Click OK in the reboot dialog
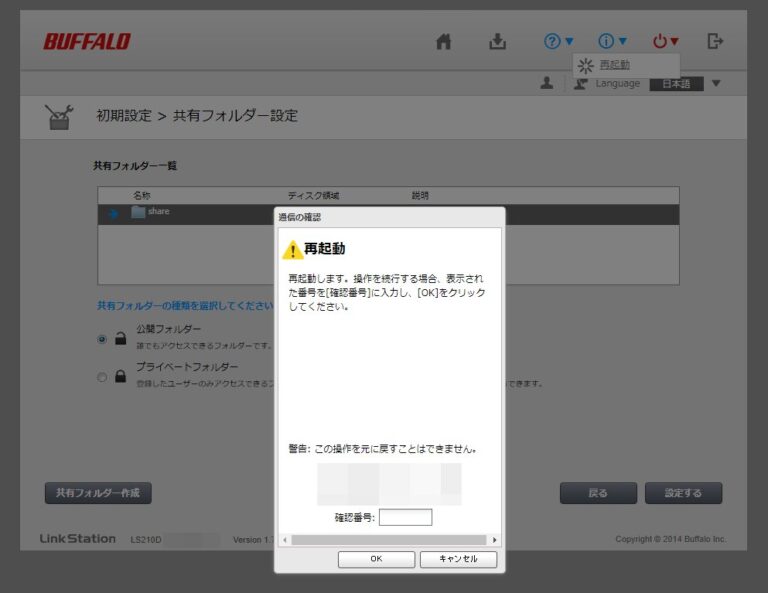 (376, 559)
